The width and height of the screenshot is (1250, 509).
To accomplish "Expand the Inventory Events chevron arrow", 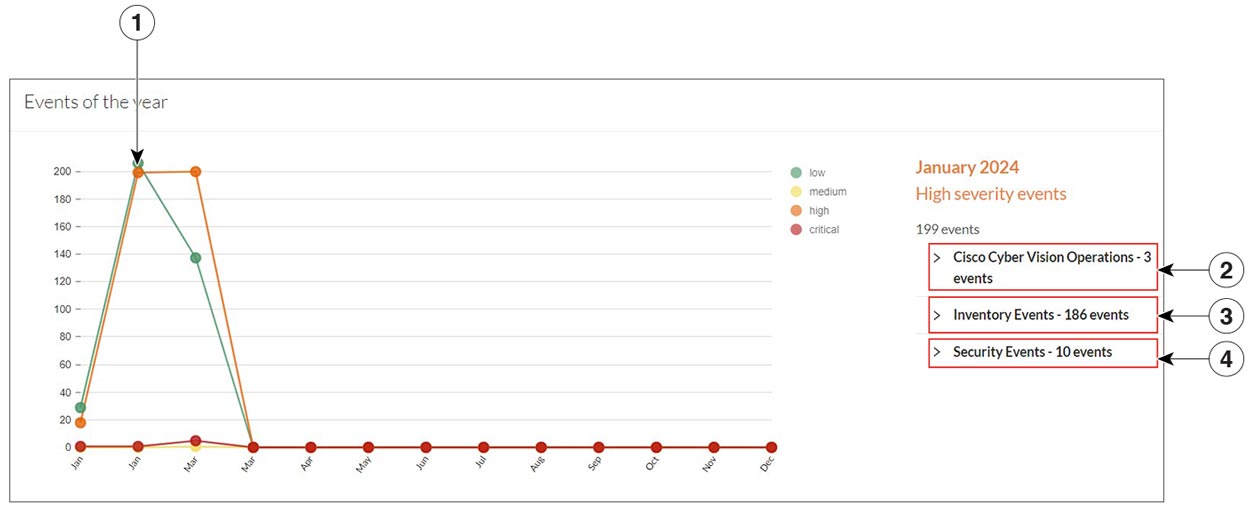I will point(937,315).
